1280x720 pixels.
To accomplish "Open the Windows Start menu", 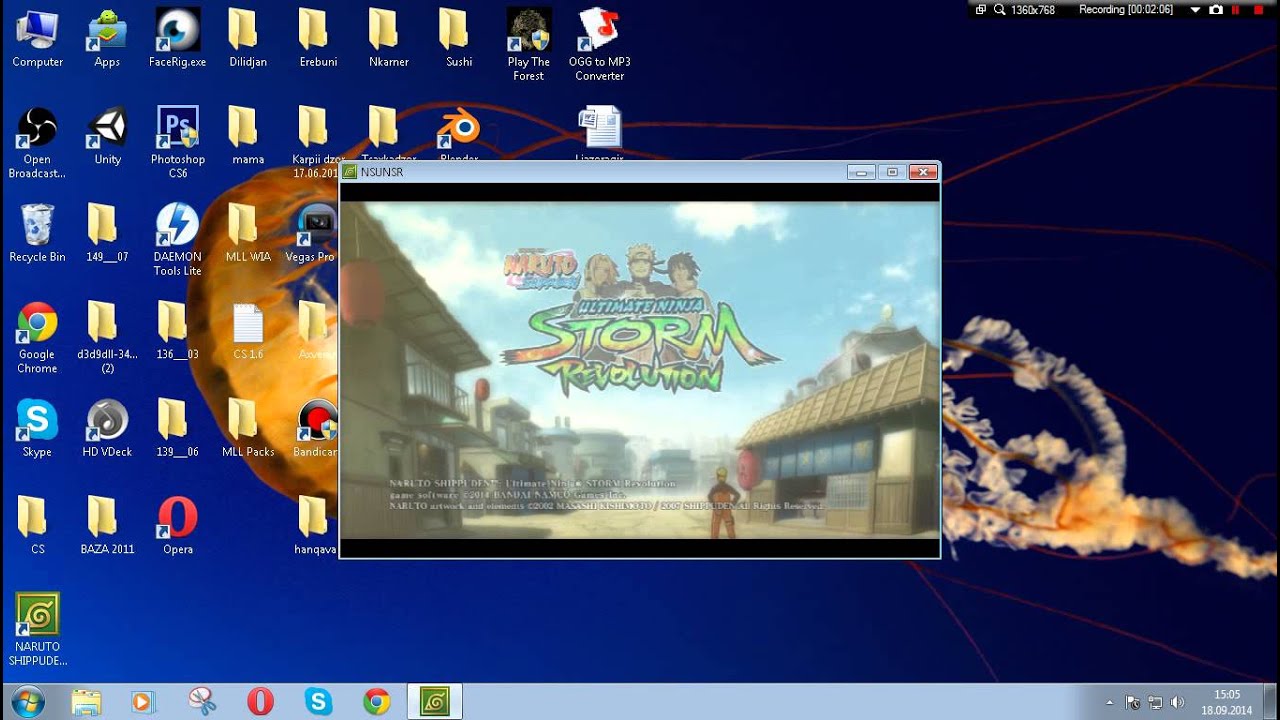I will pyautogui.click(x=27, y=701).
